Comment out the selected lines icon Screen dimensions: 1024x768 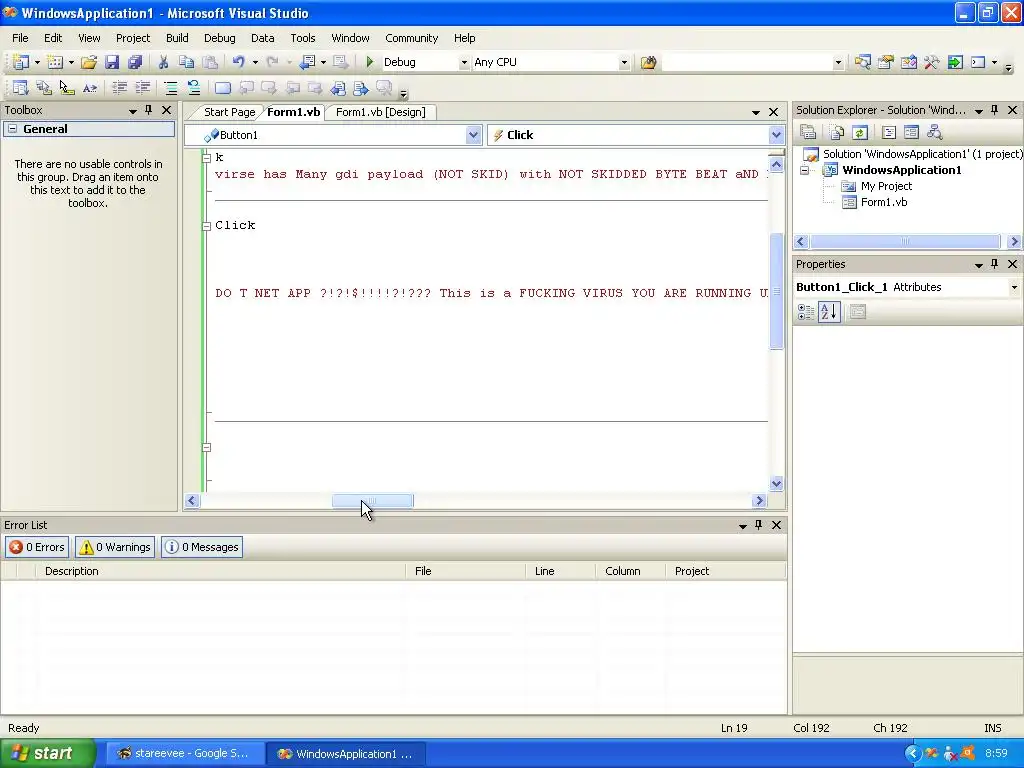pyautogui.click(x=170, y=88)
